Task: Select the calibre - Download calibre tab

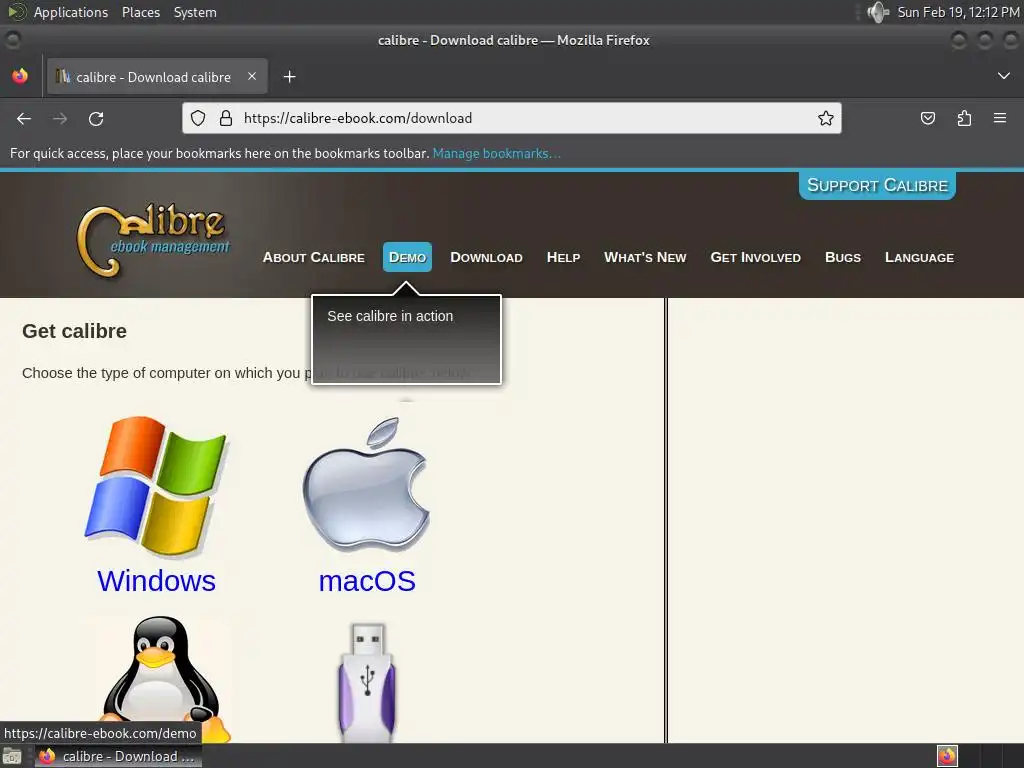Action: point(157,77)
